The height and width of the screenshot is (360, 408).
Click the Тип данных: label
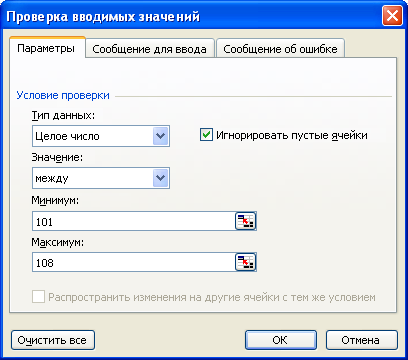[63, 115]
